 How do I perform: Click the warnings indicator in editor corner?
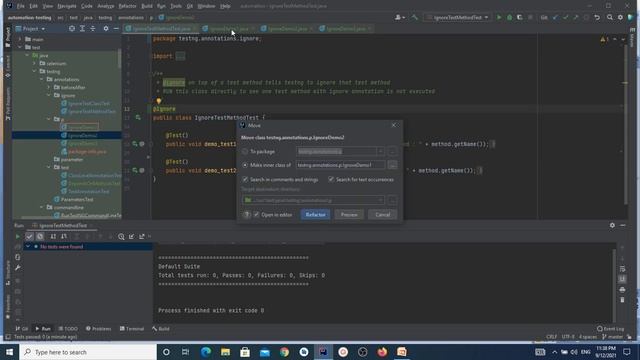click(x=604, y=39)
